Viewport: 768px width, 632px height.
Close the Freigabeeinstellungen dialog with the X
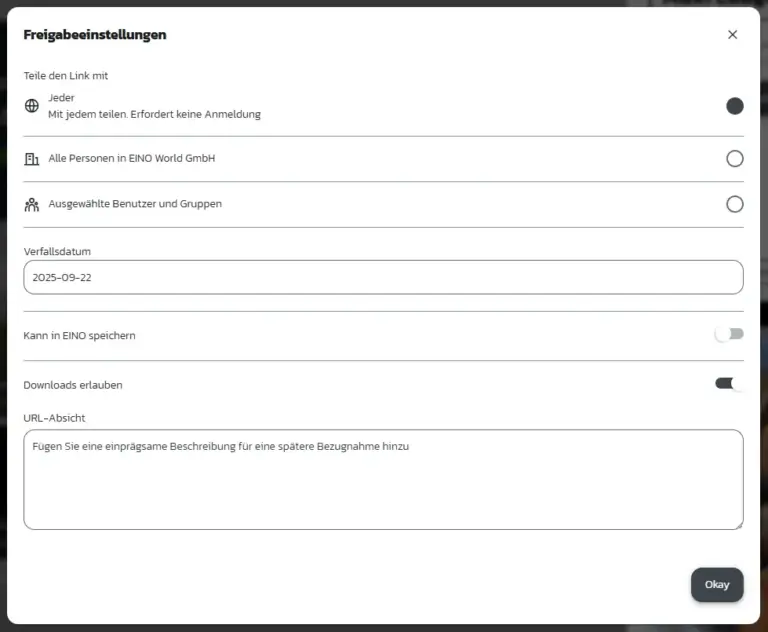point(732,35)
